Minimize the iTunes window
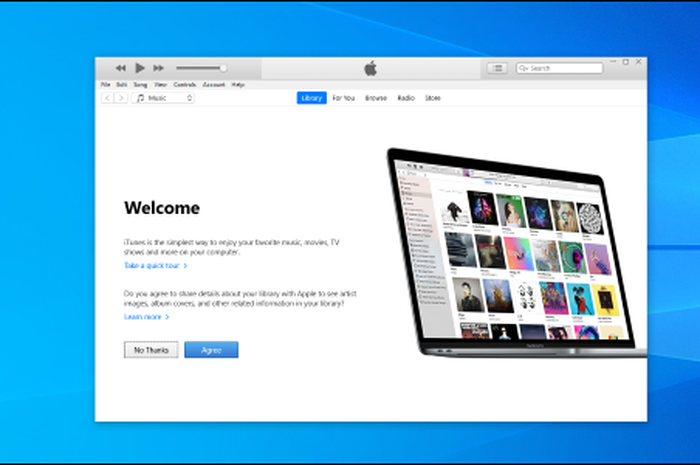 pos(613,62)
